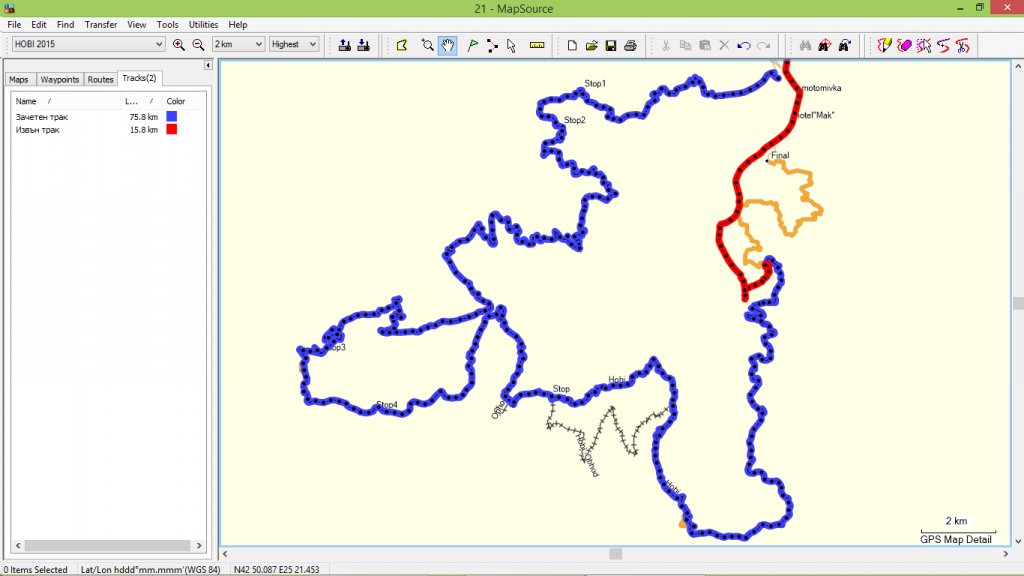The width and height of the screenshot is (1024, 576).
Task: Click the track list scroll-left arrow
Action: click(18, 545)
